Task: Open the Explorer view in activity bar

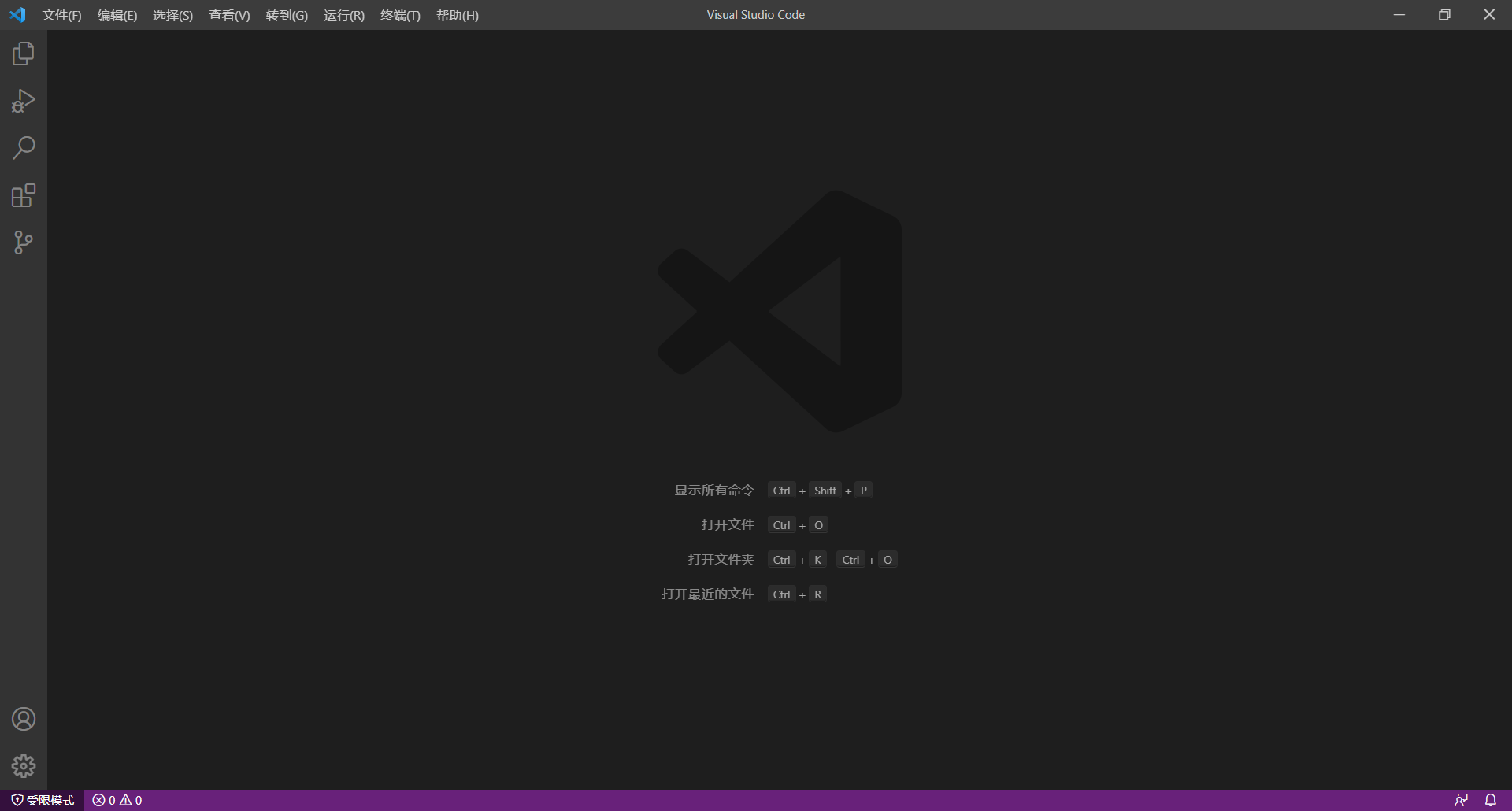Action: [x=24, y=54]
